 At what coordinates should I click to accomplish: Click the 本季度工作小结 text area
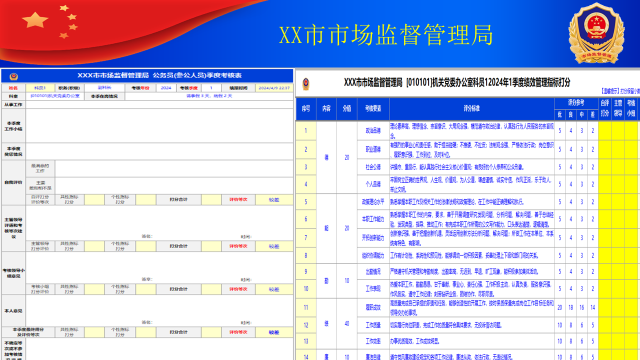pyautogui.click(x=159, y=126)
